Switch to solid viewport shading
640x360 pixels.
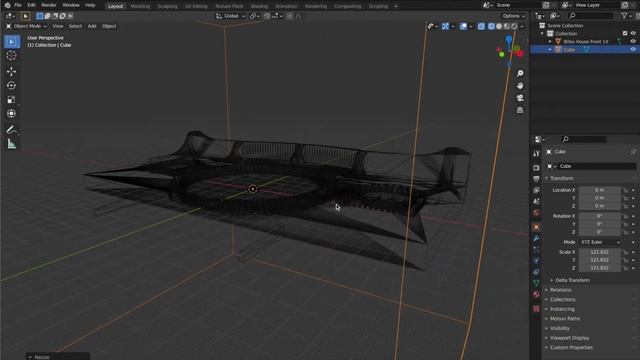pos(499,26)
